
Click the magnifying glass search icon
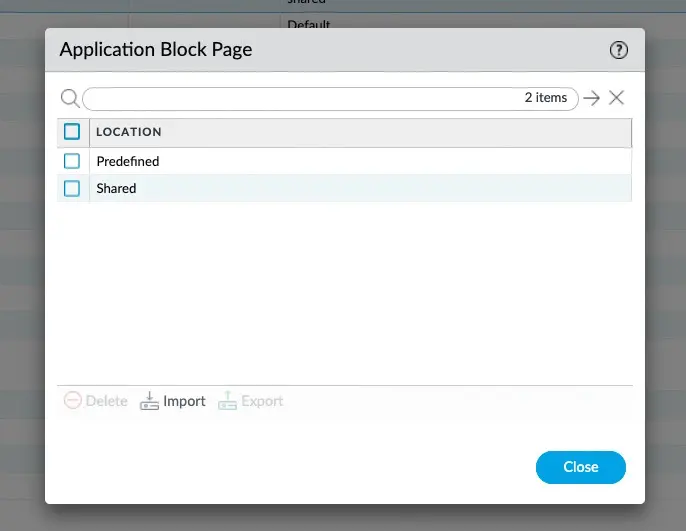coord(70,98)
